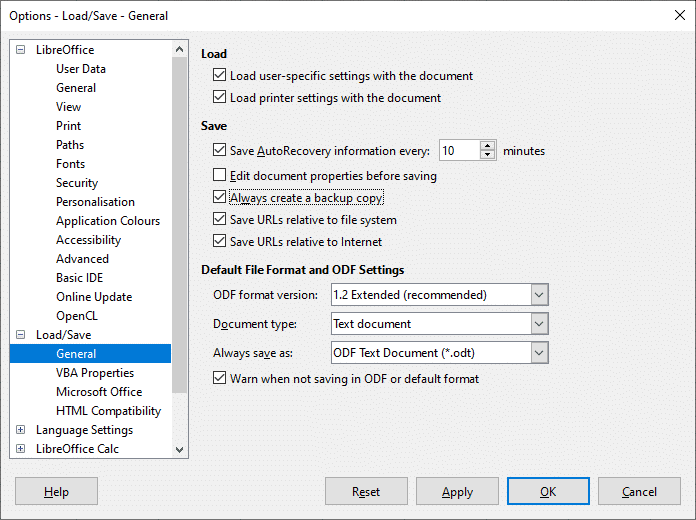Image resolution: width=696 pixels, height=520 pixels.
Task: Open the User Data options page
Action: (81, 69)
